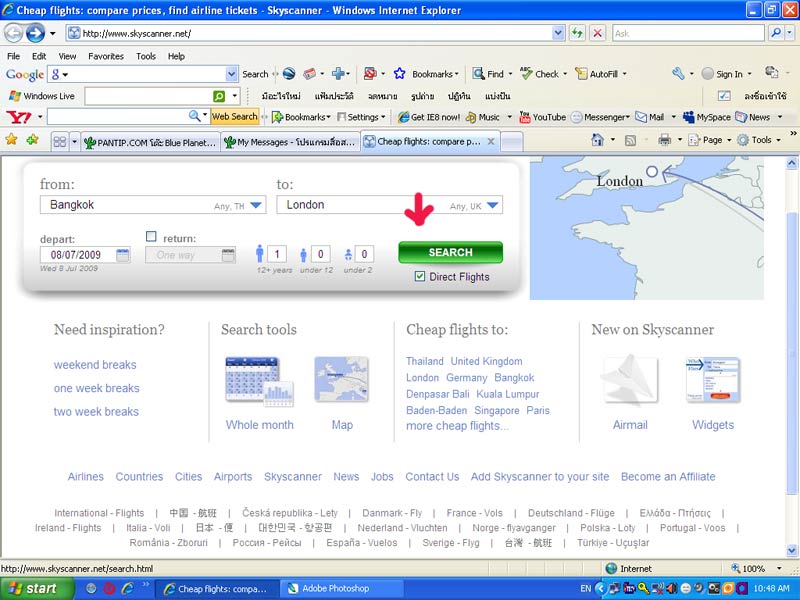Click the Mail envelope icon in Yahoo toolbar
The height and width of the screenshot is (600, 800).
(641, 117)
